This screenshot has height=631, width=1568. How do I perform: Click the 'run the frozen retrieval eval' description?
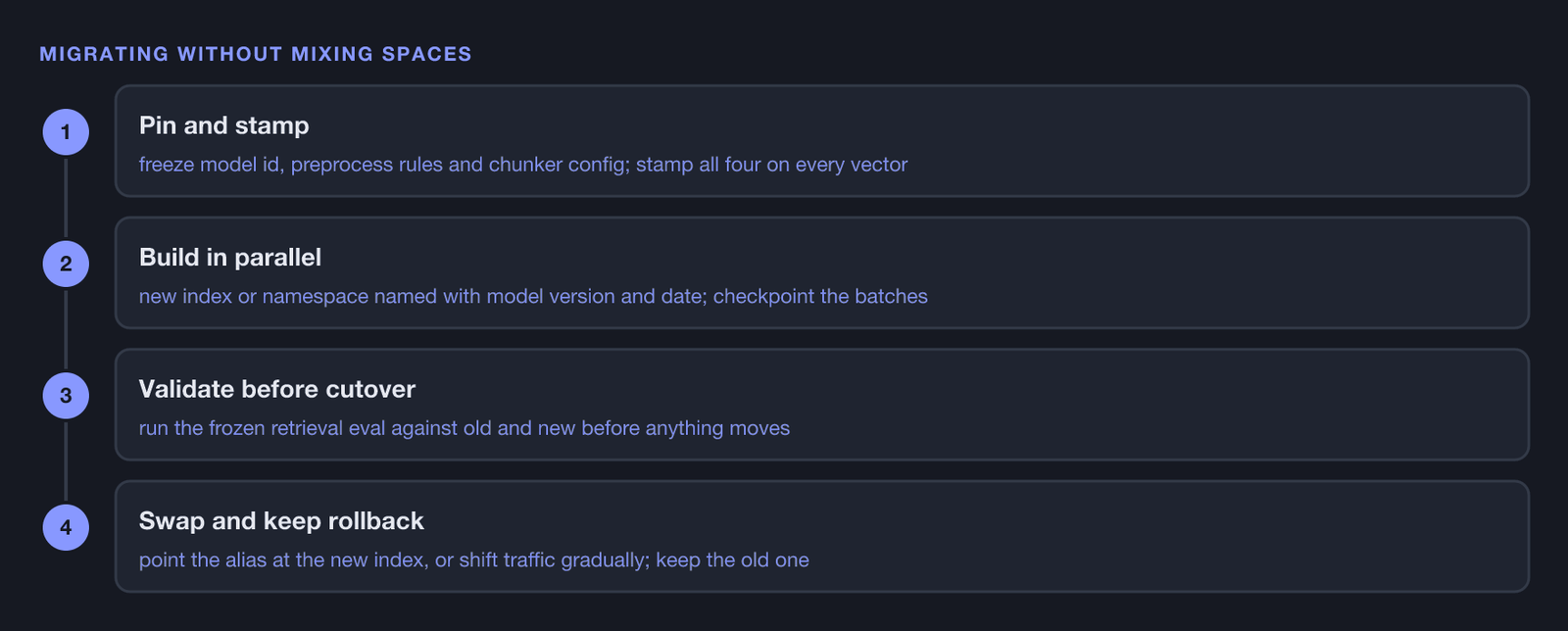[465, 428]
